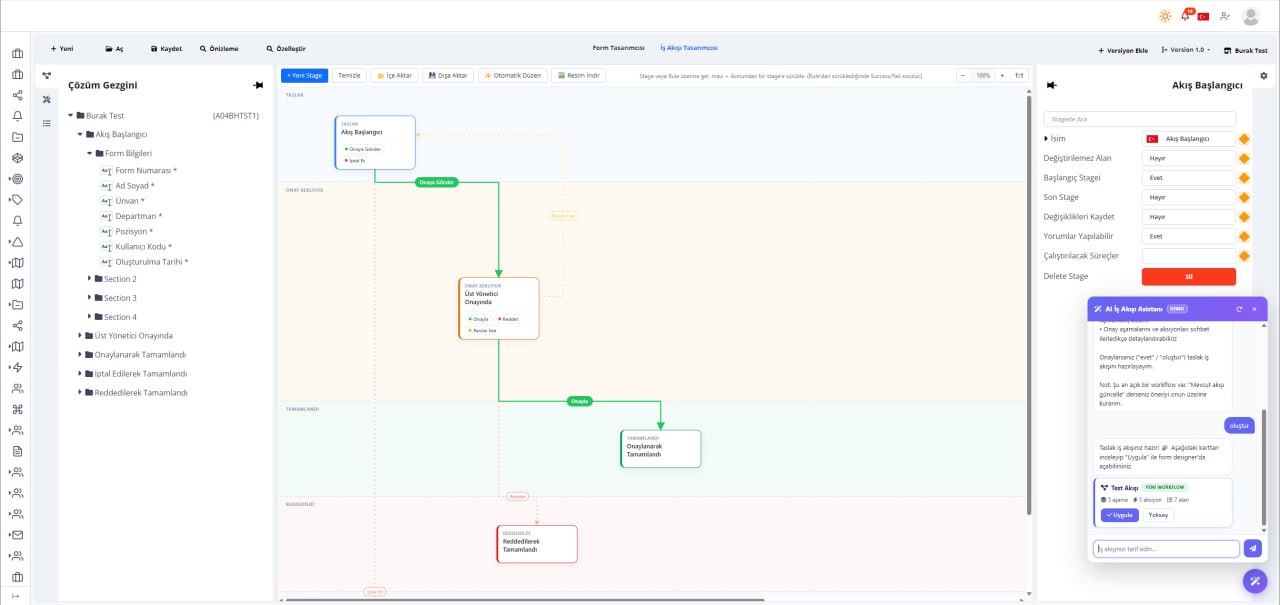Delete stage with red Sil button
Viewport: 1280px width, 605px height.
1189,276
